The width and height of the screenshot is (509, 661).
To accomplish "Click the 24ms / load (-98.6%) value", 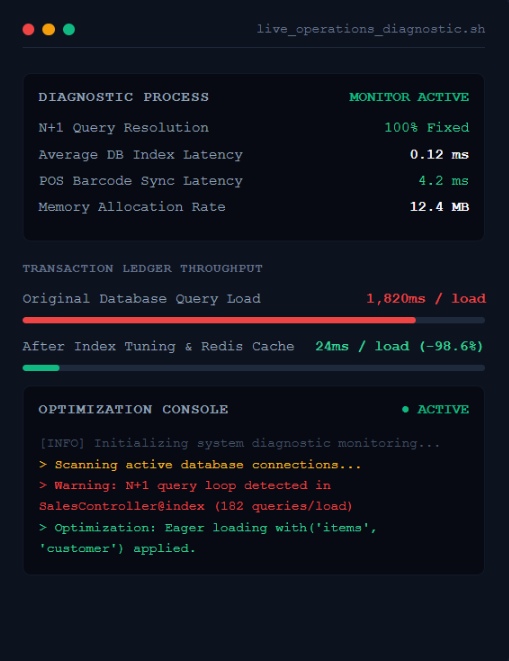I will [x=399, y=347].
